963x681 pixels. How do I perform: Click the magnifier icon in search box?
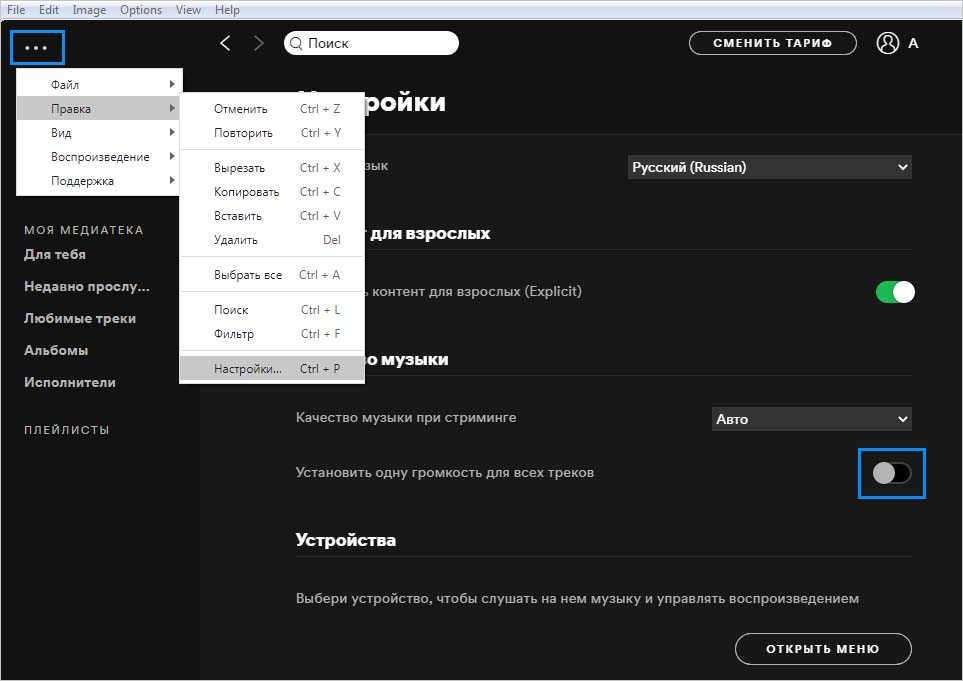tap(296, 43)
